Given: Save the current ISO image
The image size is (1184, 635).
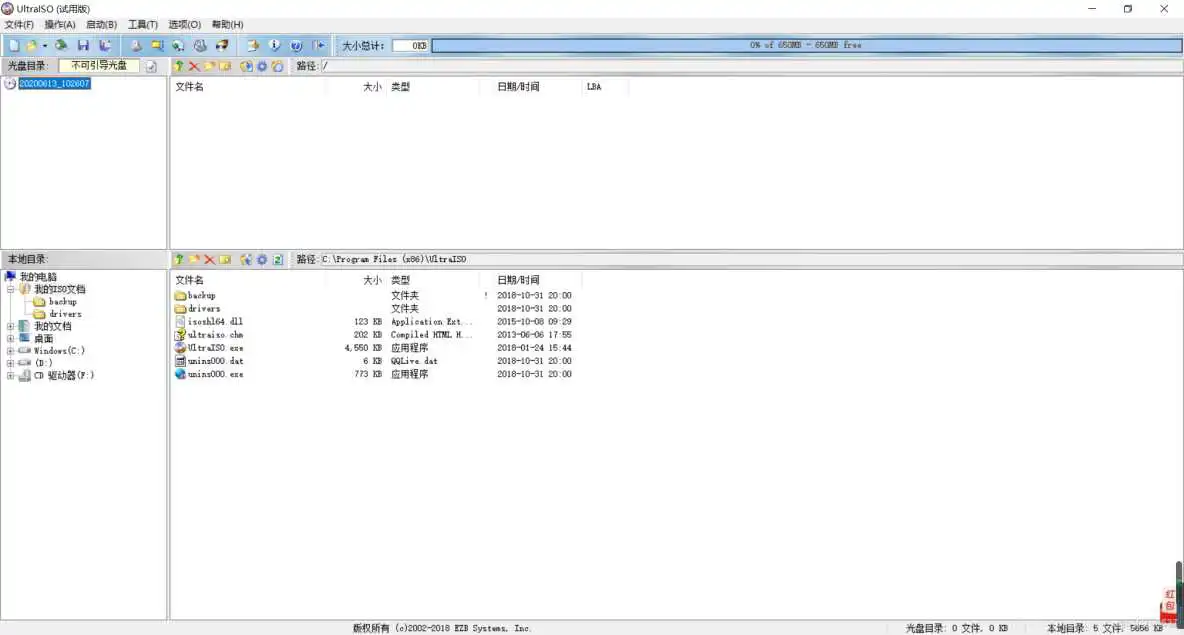Looking at the screenshot, I should click(84, 45).
